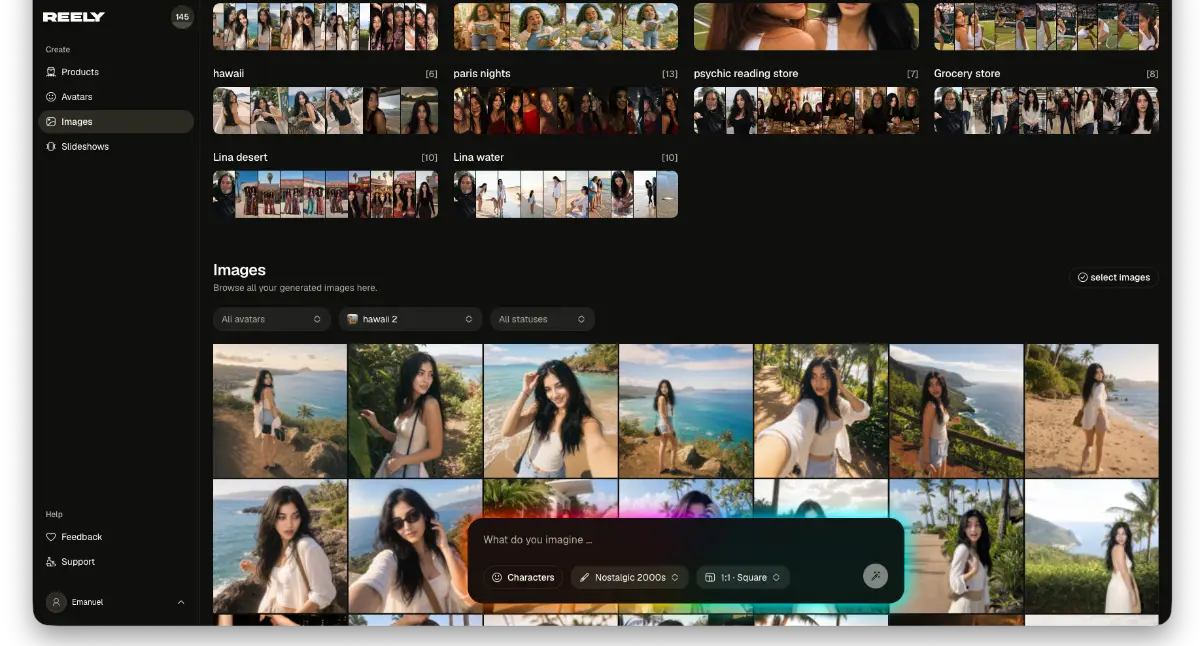
Task: Open the 1:1 Square aspect ratio dropdown
Action: pyautogui.click(x=743, y=577)
